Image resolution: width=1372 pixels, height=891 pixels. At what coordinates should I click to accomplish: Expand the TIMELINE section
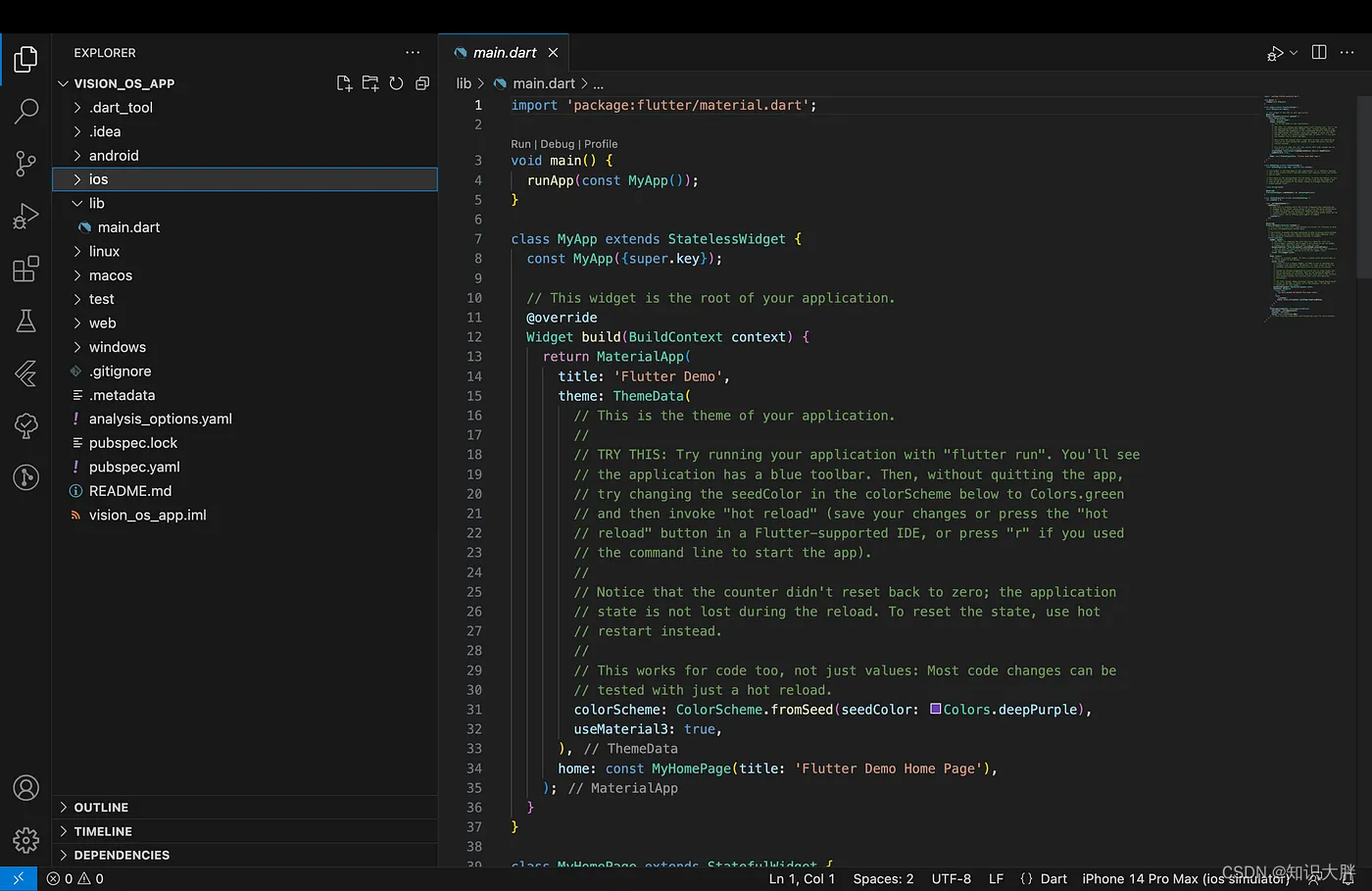coord(245,831)
